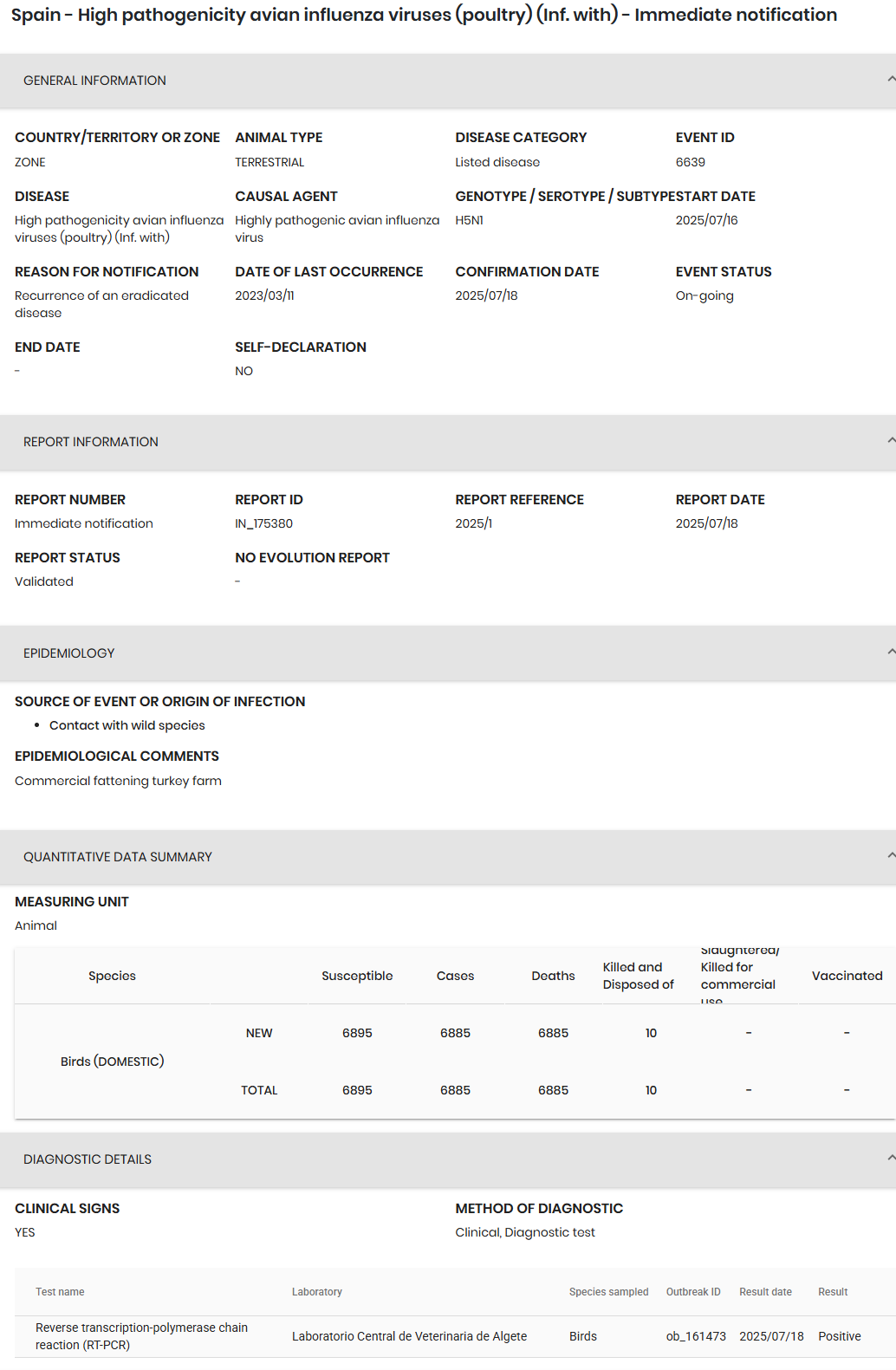The image size is (896, 1370).
Task: Click the Test name column header
Action: pos(60,1292)
